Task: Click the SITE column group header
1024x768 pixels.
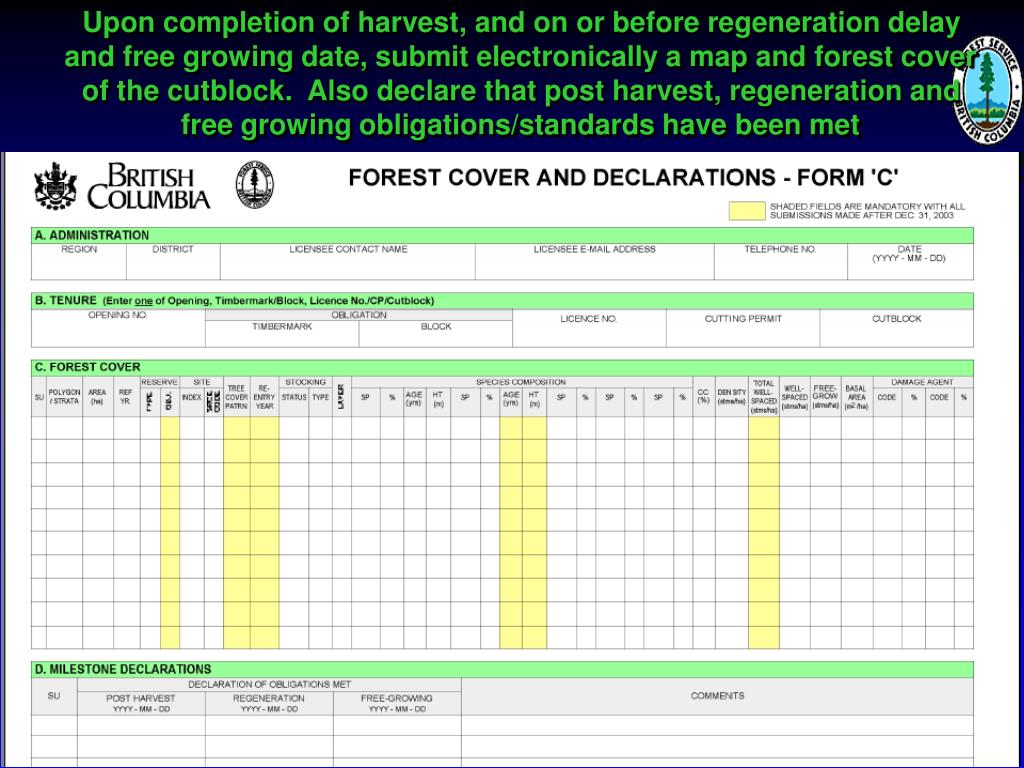Action: coord(202,382)
